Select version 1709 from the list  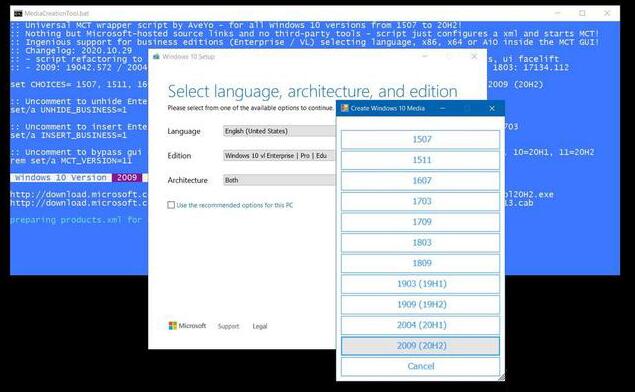(x=420, y=222)
